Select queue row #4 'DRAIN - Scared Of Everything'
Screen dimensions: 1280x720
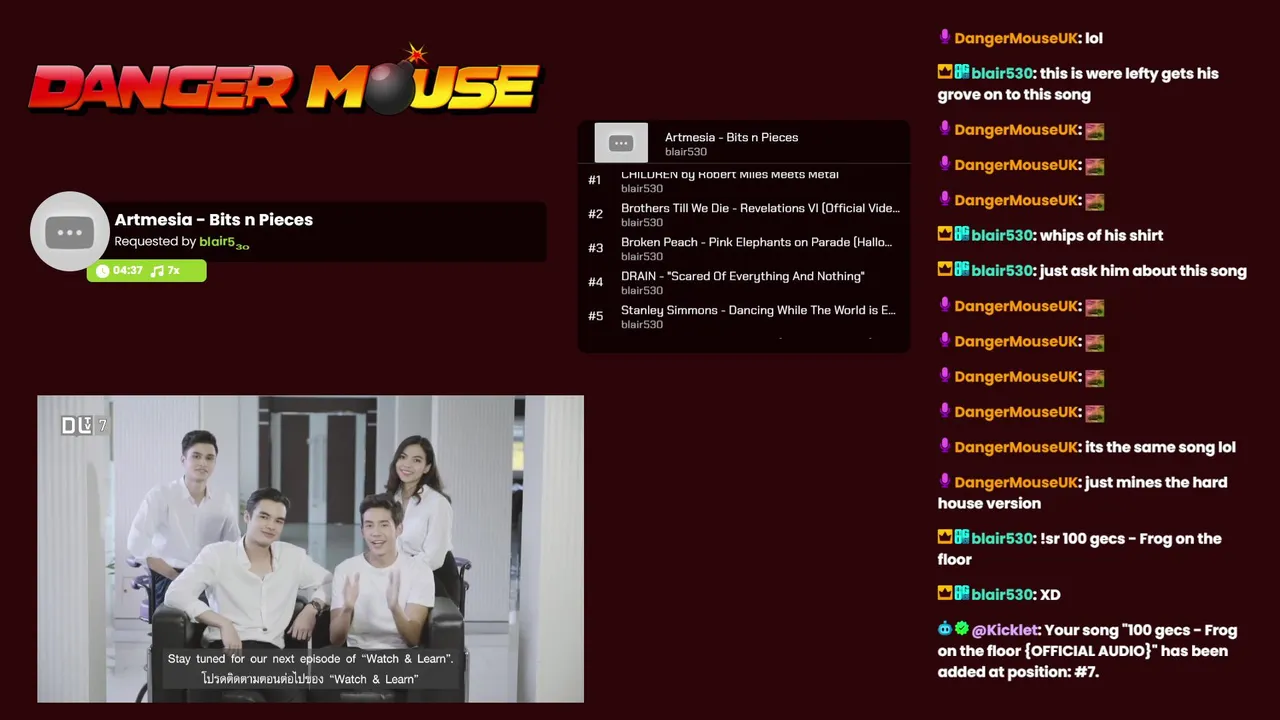coord(744,283)
